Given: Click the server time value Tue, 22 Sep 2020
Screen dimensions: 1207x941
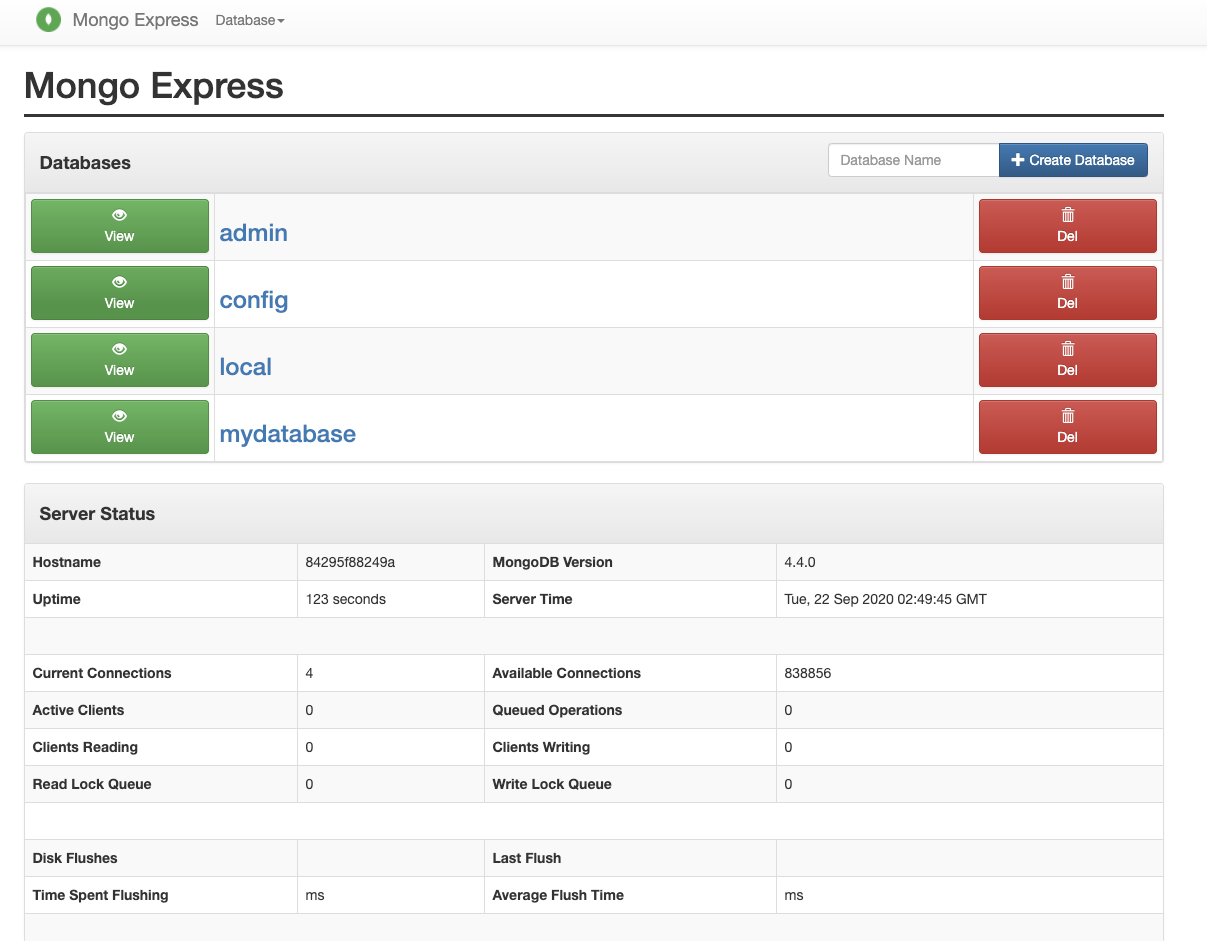Looking at the screenshot, I should (886, 599).
